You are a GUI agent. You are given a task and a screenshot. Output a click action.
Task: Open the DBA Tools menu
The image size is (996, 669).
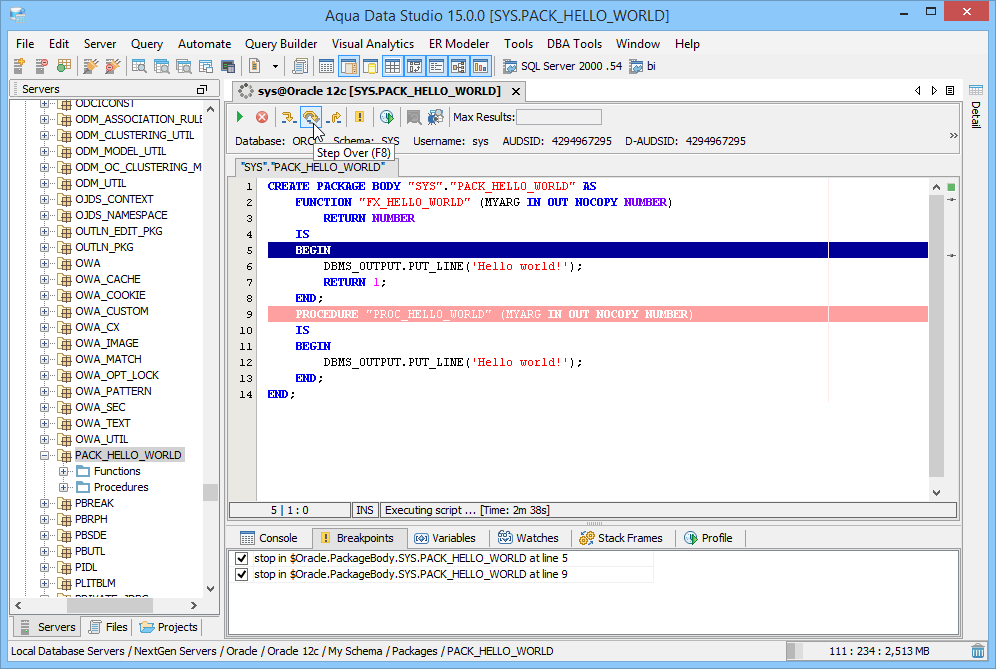574,43
